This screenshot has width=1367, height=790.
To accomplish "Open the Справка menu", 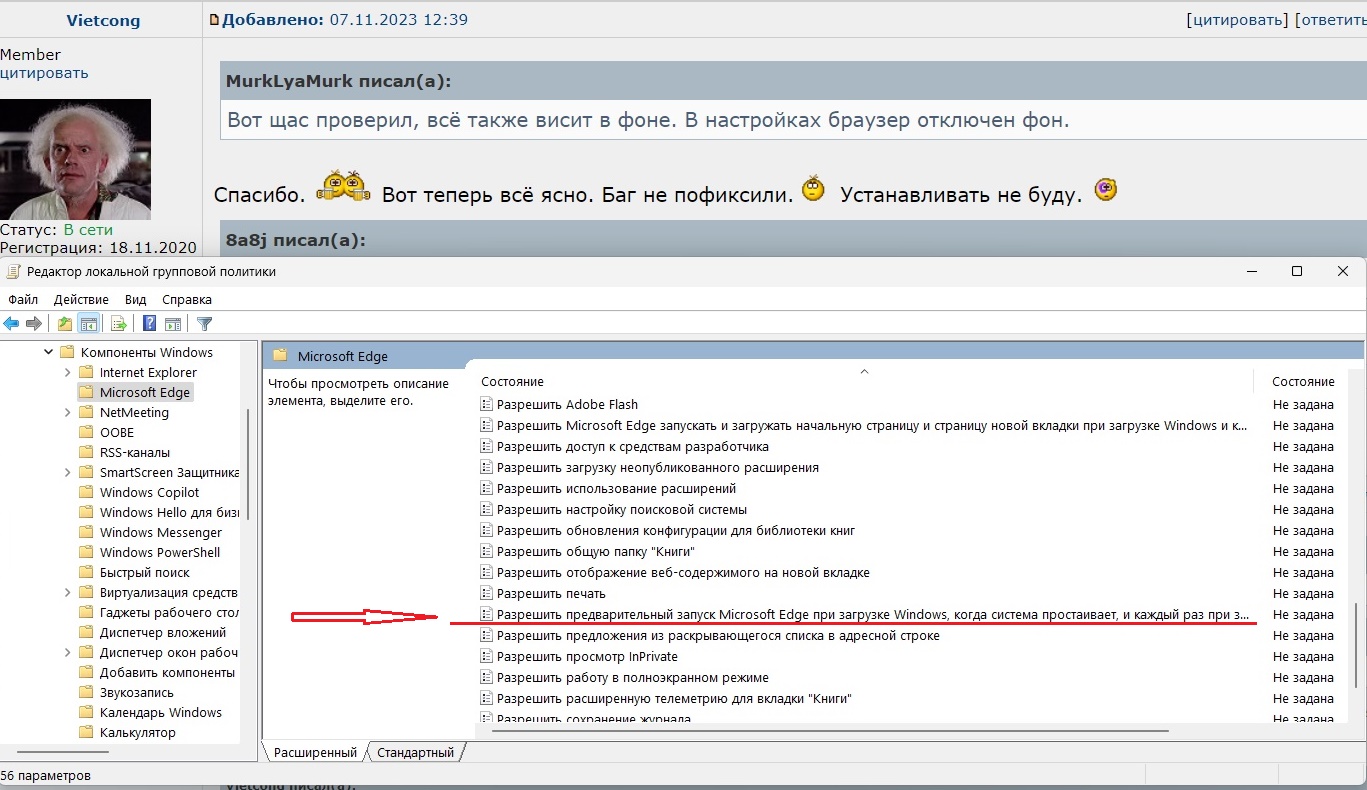I will (187, 299).
